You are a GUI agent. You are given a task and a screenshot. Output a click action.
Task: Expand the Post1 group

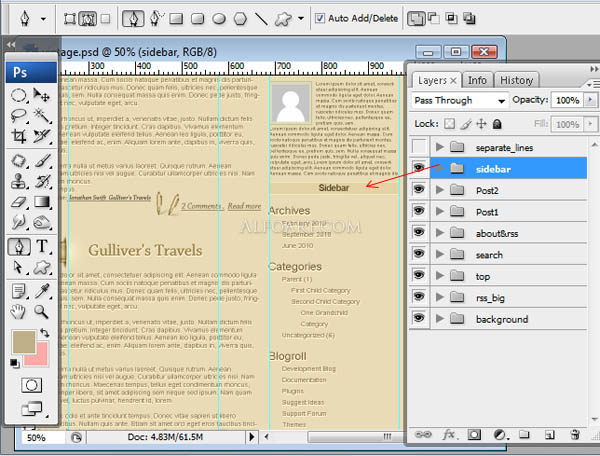440,211
